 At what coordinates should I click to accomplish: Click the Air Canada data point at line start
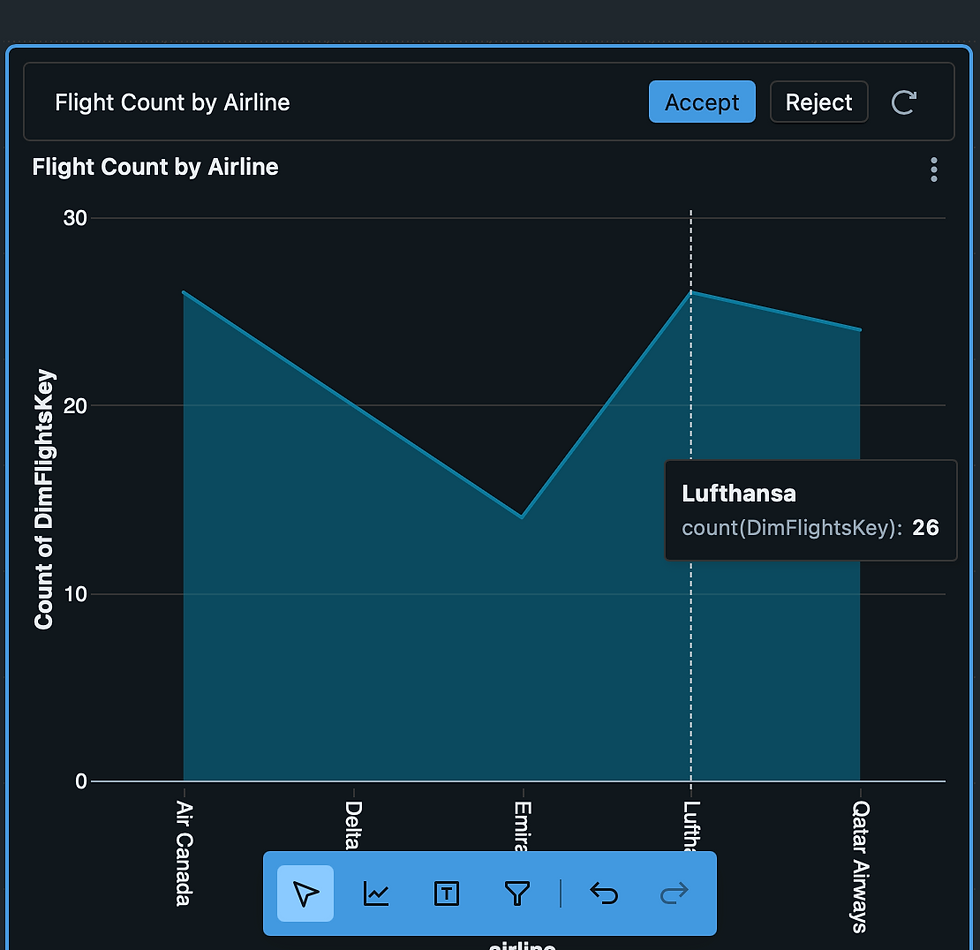(x=184, y=292)
